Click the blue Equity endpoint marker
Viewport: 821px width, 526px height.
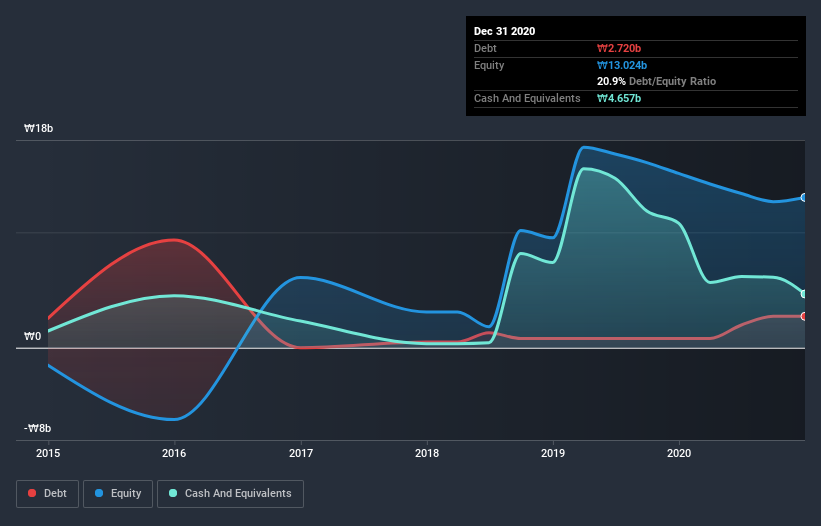click(804, 197)
